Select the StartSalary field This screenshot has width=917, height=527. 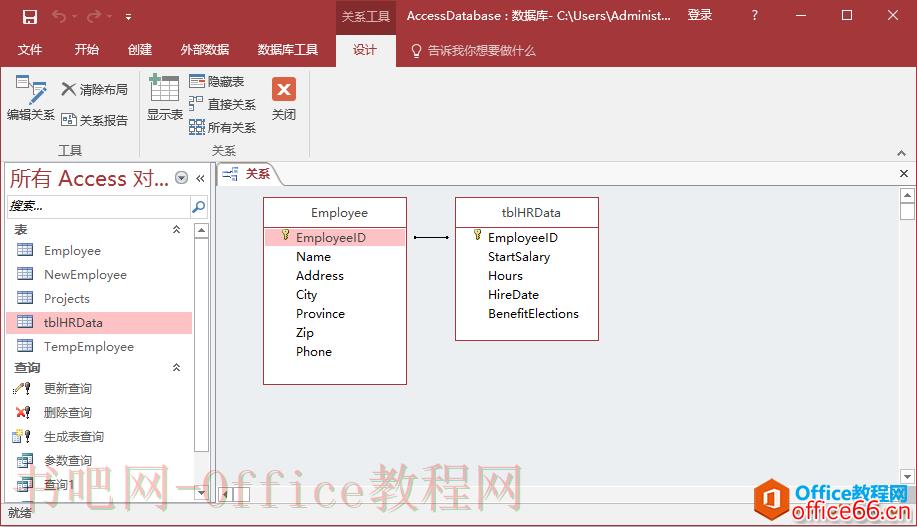pos(519,257)
